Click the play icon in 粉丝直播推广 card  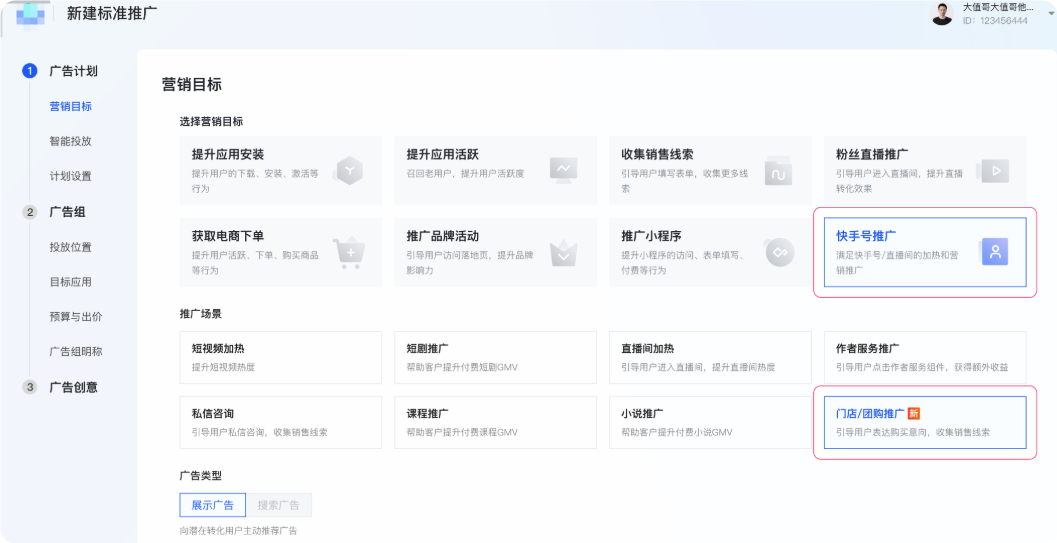[994, 170]
